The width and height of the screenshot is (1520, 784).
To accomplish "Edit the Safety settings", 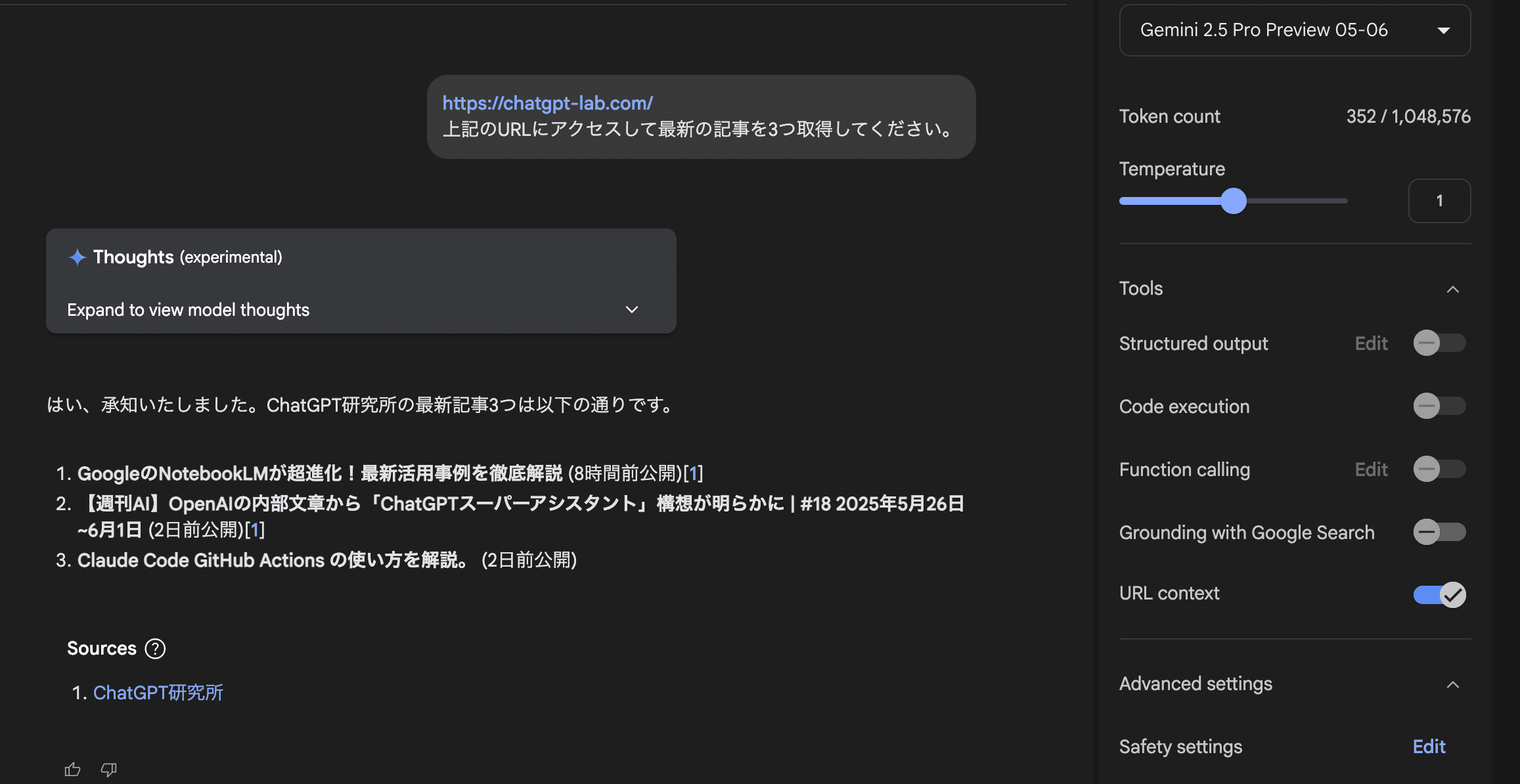I will pyautogui.click(x=1429, y=747).
